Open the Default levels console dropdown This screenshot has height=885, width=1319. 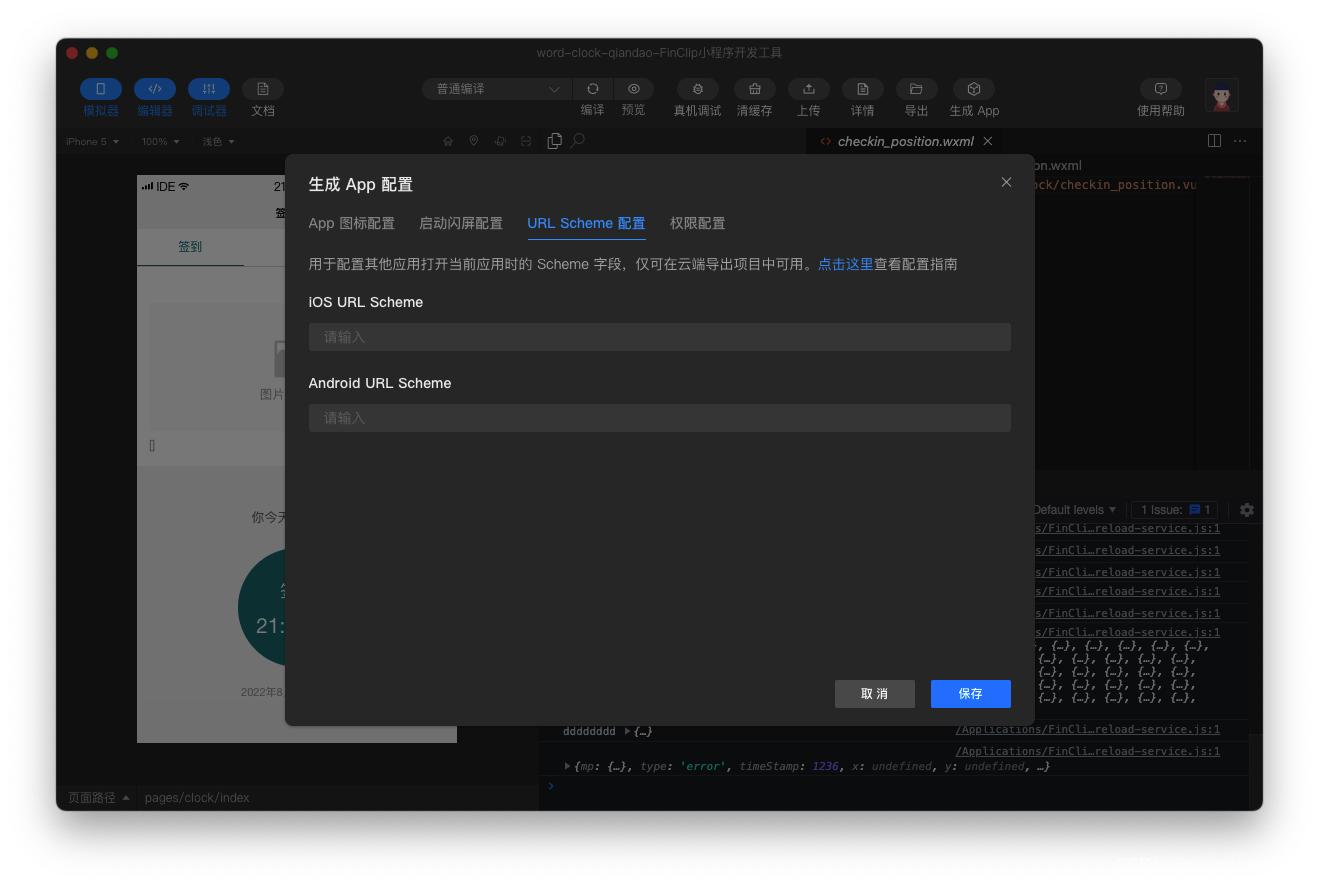(1075, 510)
